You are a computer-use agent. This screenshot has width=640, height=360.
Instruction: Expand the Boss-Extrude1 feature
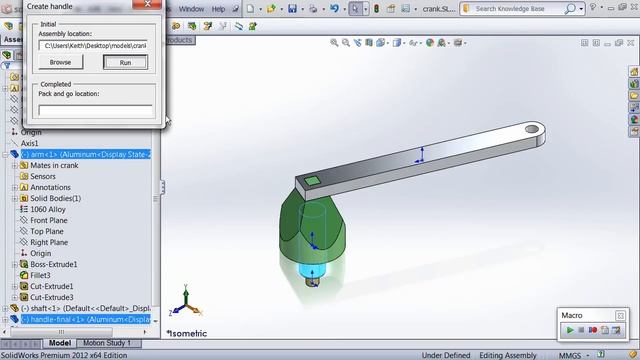click(15, 264)
